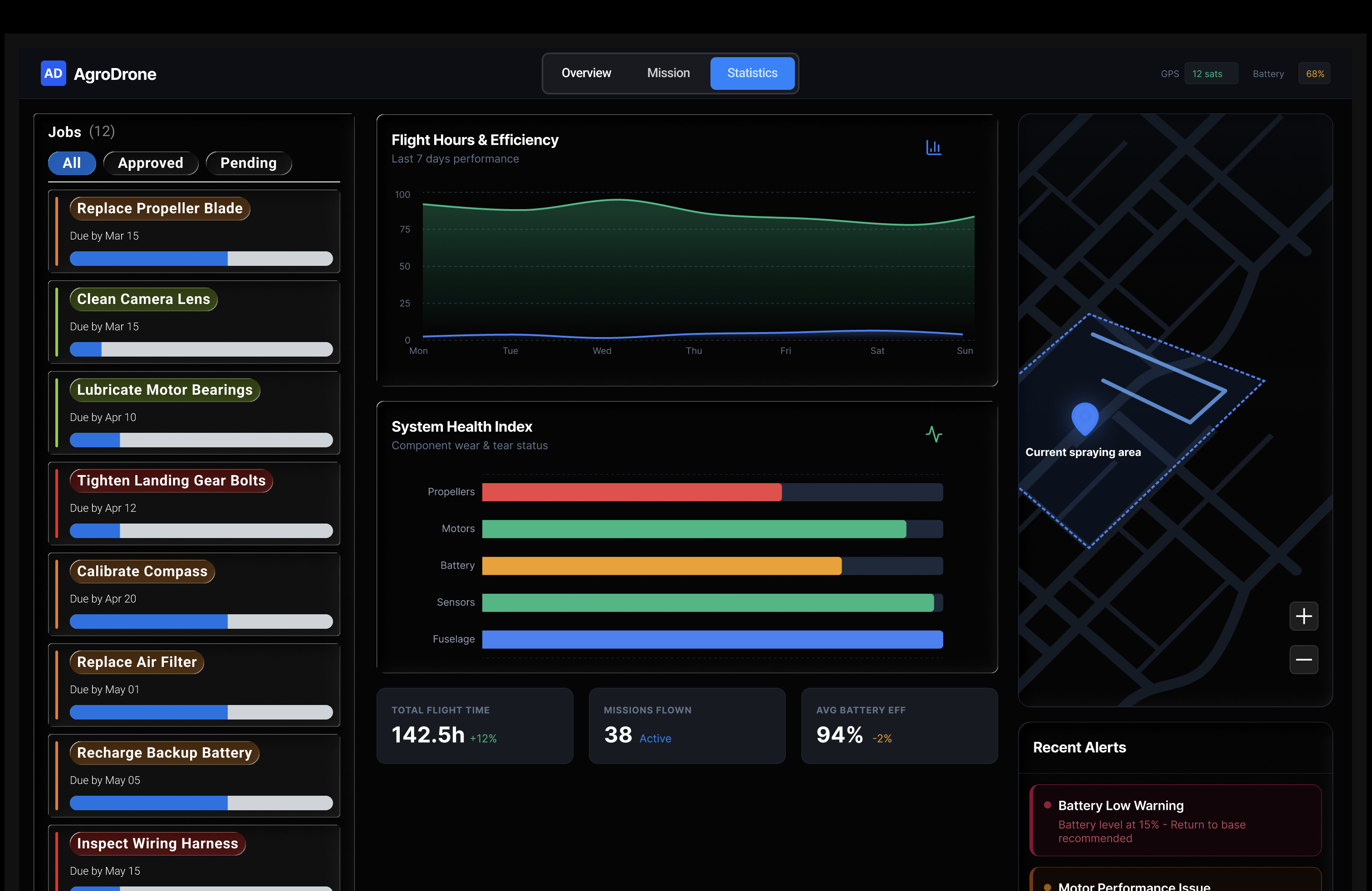1372x891 pixels.
Task: Click Component wear & tear status subtitle
Action: pos(470,445)
